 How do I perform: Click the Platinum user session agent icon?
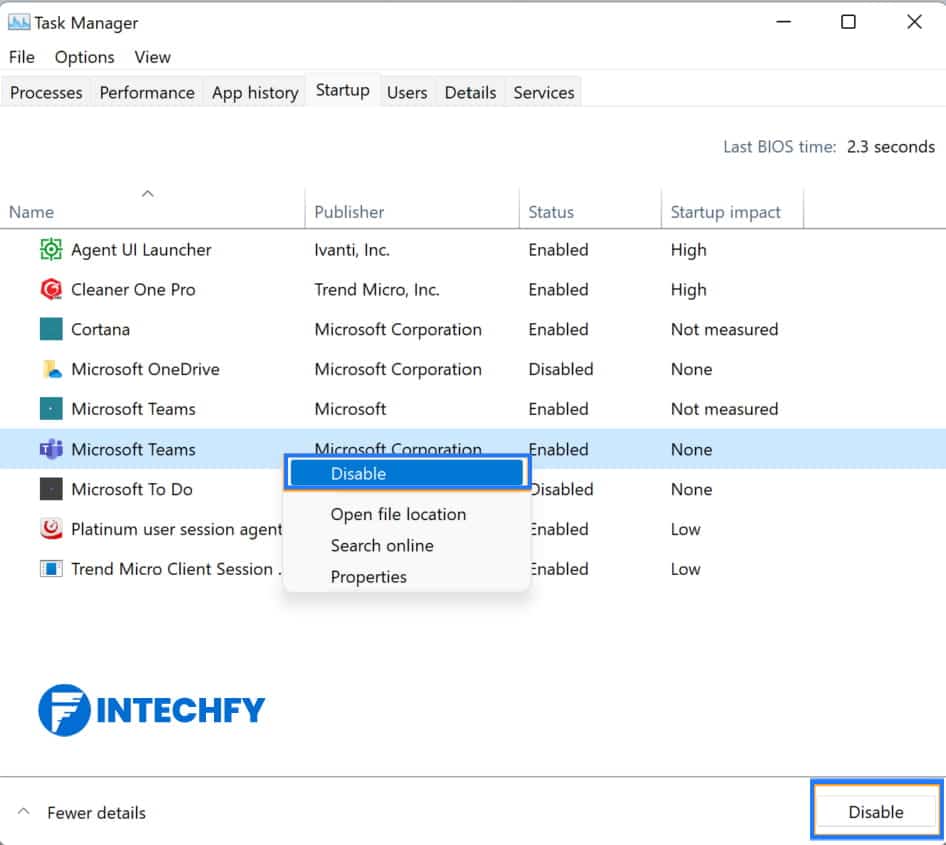51,529
